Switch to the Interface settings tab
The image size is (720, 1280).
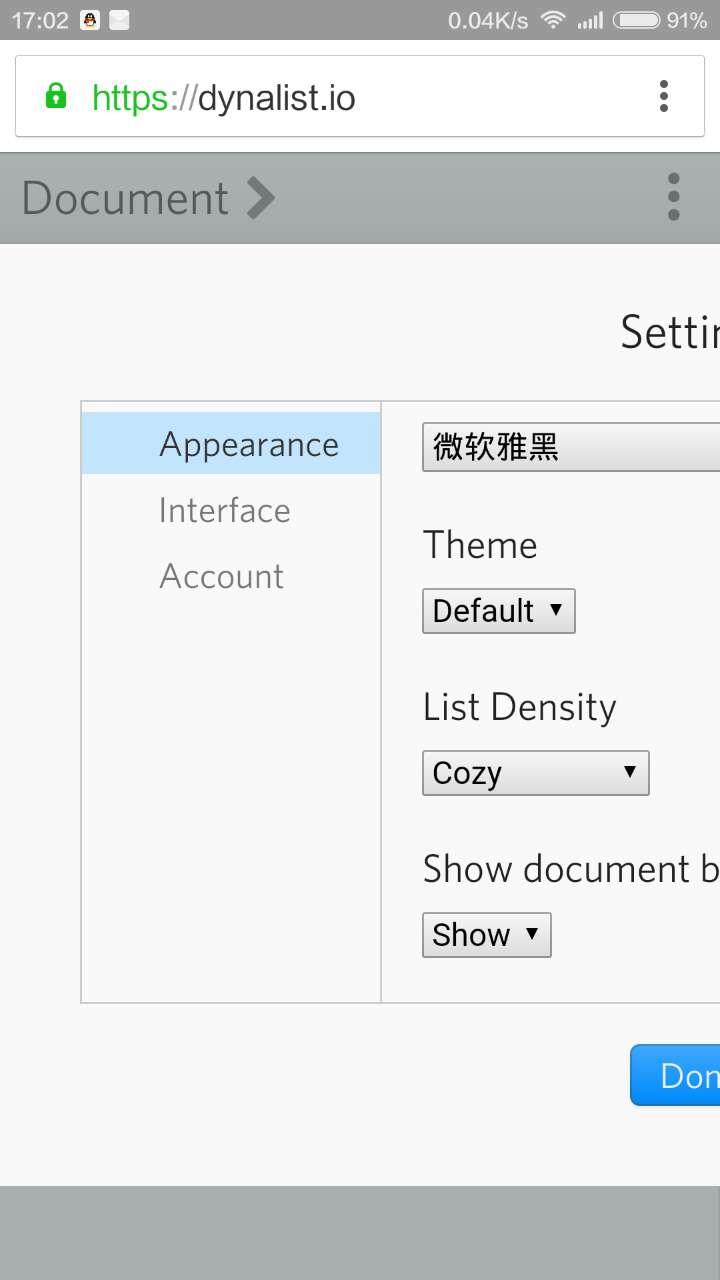pyautogui.click(x=224, y=510)
